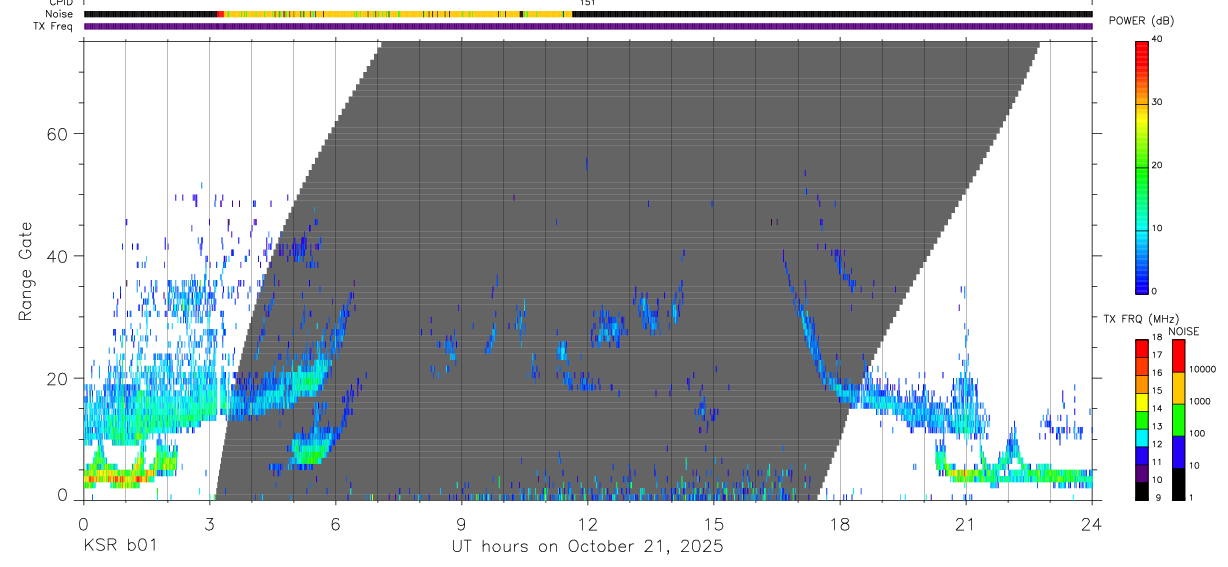This screenshot has height=567, width=1228.
Task: Click the 10 label on POWER scale
Action: (1156, 229)
